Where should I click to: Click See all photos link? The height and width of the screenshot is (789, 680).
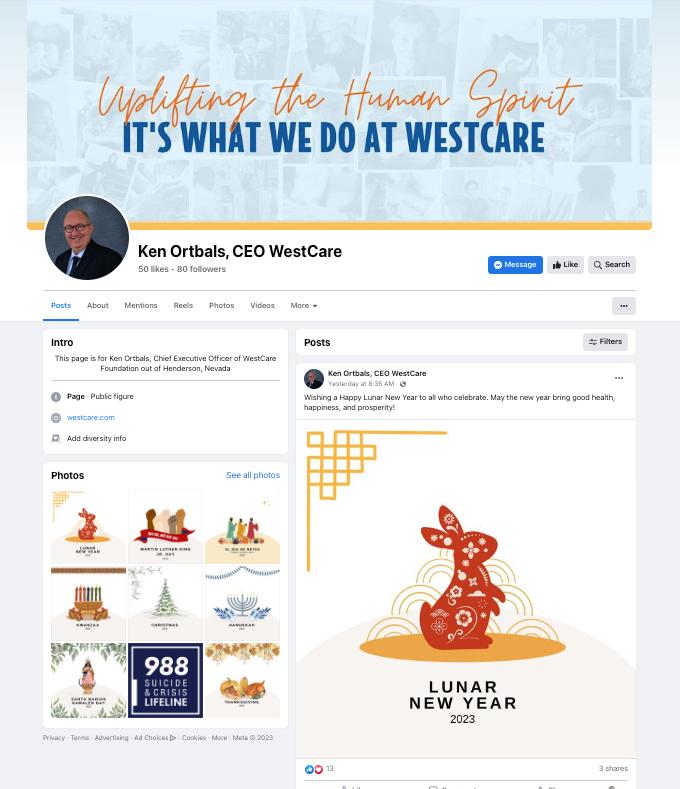[253, 475]
